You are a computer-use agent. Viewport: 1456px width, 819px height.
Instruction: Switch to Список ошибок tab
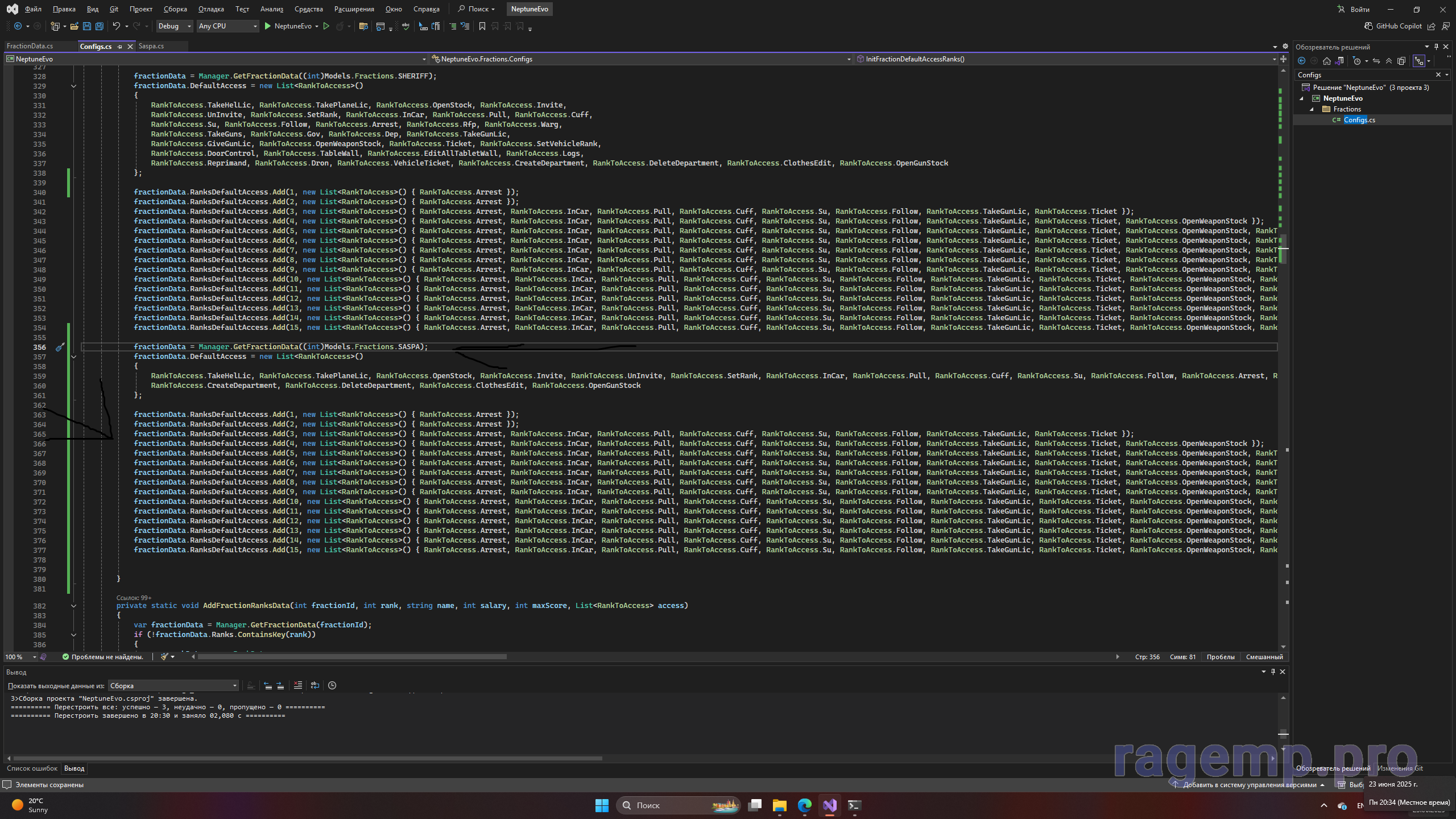[x=32, y=768]
